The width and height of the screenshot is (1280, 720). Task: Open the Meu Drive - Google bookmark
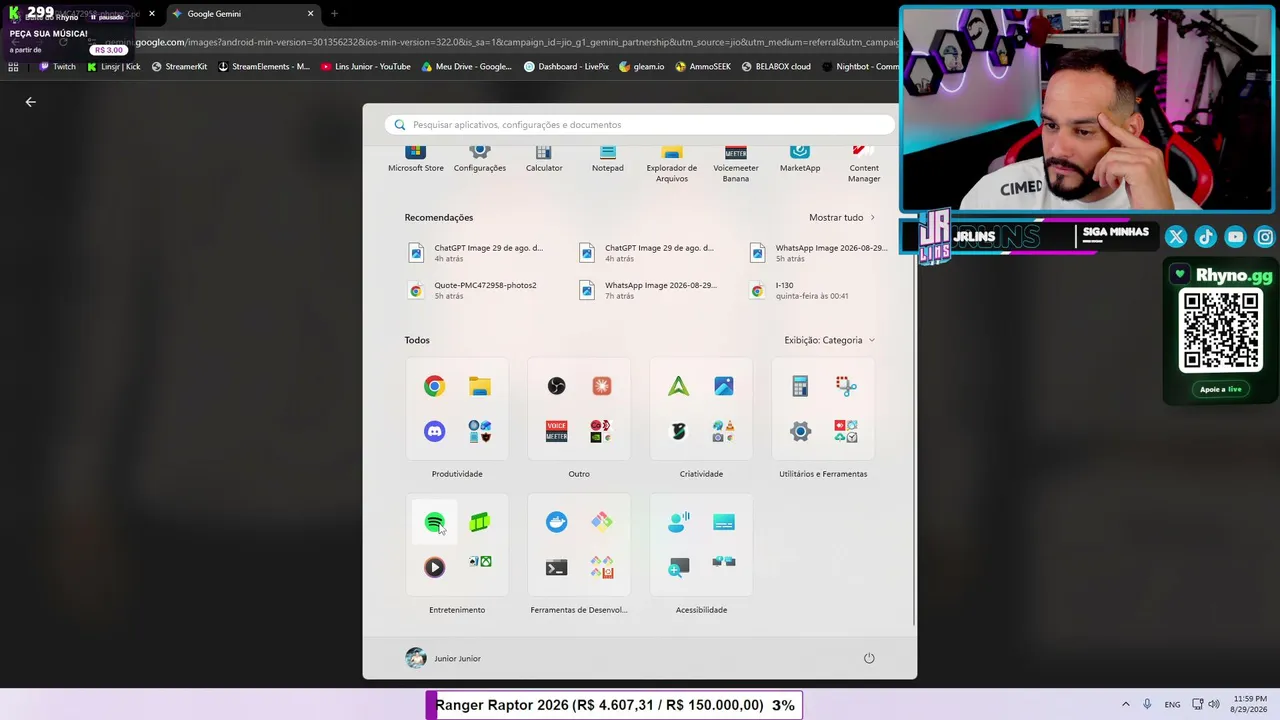[x=467, y=67]
